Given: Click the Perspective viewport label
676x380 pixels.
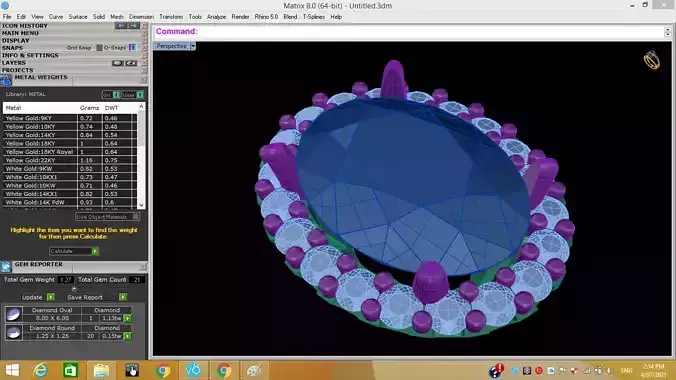Looking at the screenshot, I should click(x=171, y=46).
